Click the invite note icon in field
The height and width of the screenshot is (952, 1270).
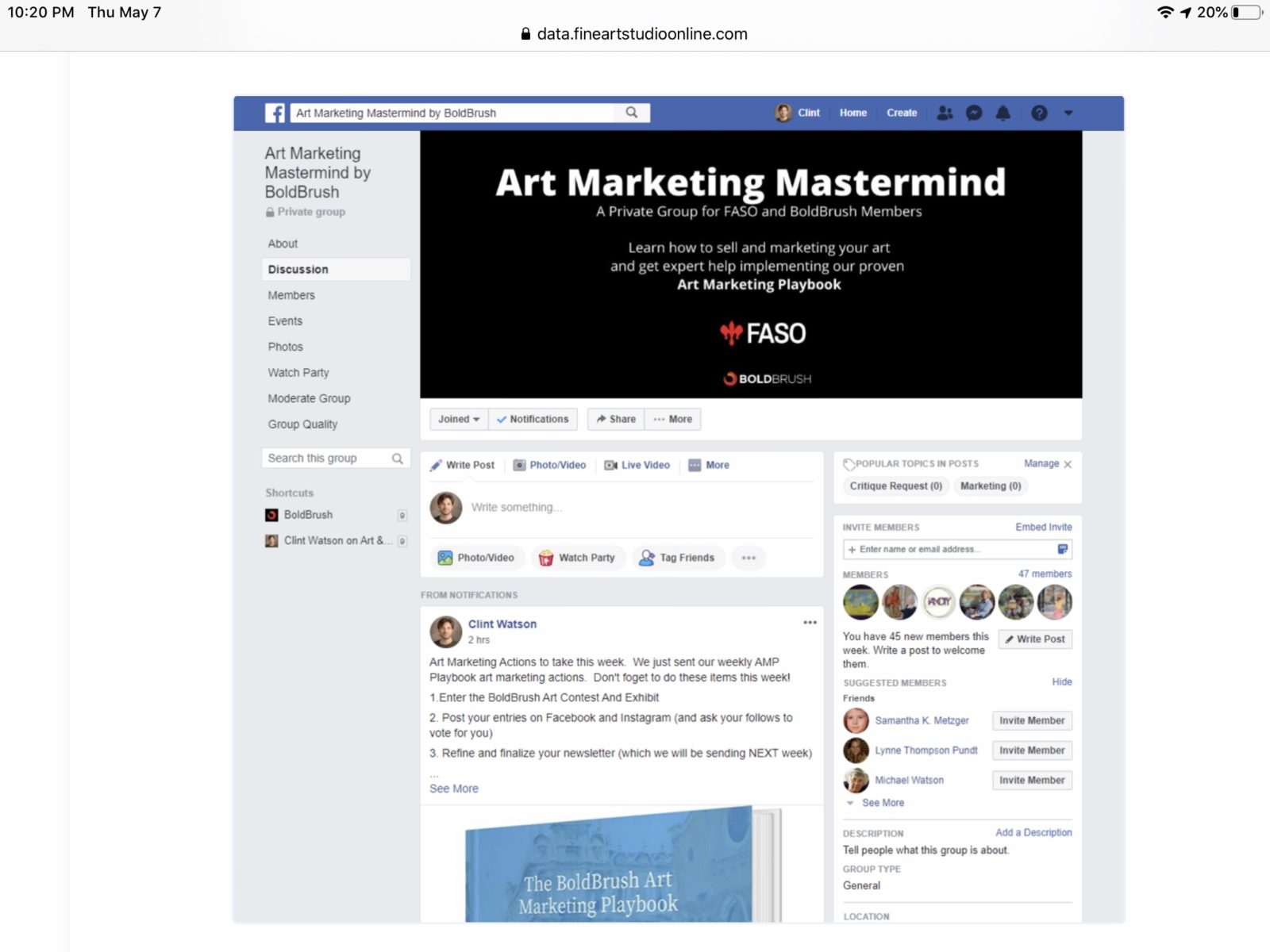coord(1063,549)
